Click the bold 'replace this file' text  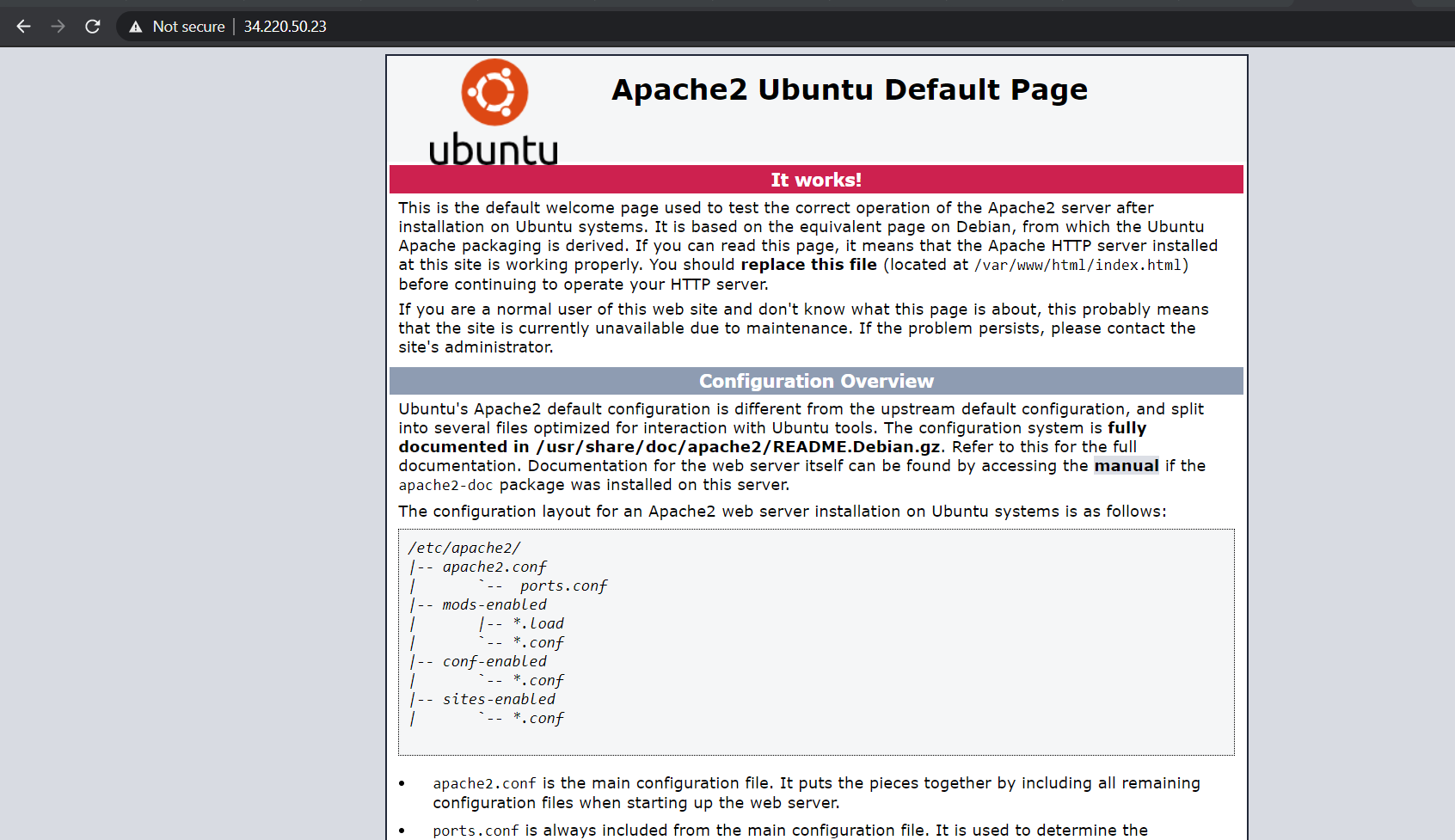pyautogui.click(x=809, y=265)
